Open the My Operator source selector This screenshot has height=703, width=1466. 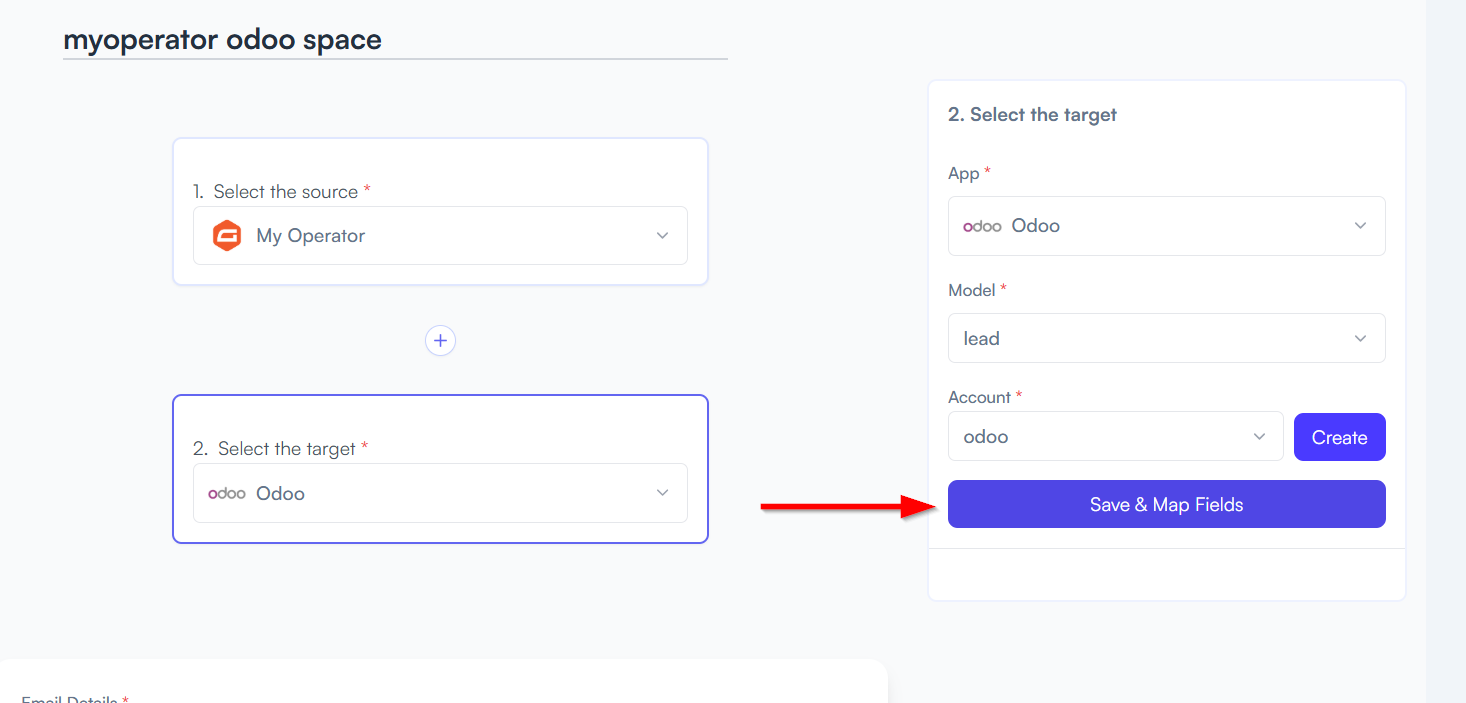pos(440,236)
